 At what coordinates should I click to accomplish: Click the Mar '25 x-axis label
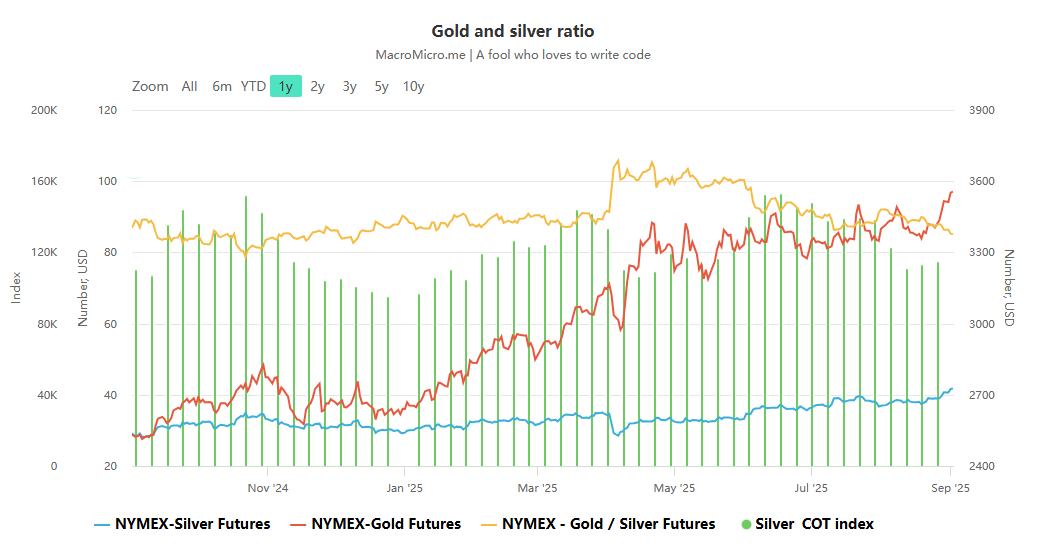pyautogui.click(x=538, y=488)
